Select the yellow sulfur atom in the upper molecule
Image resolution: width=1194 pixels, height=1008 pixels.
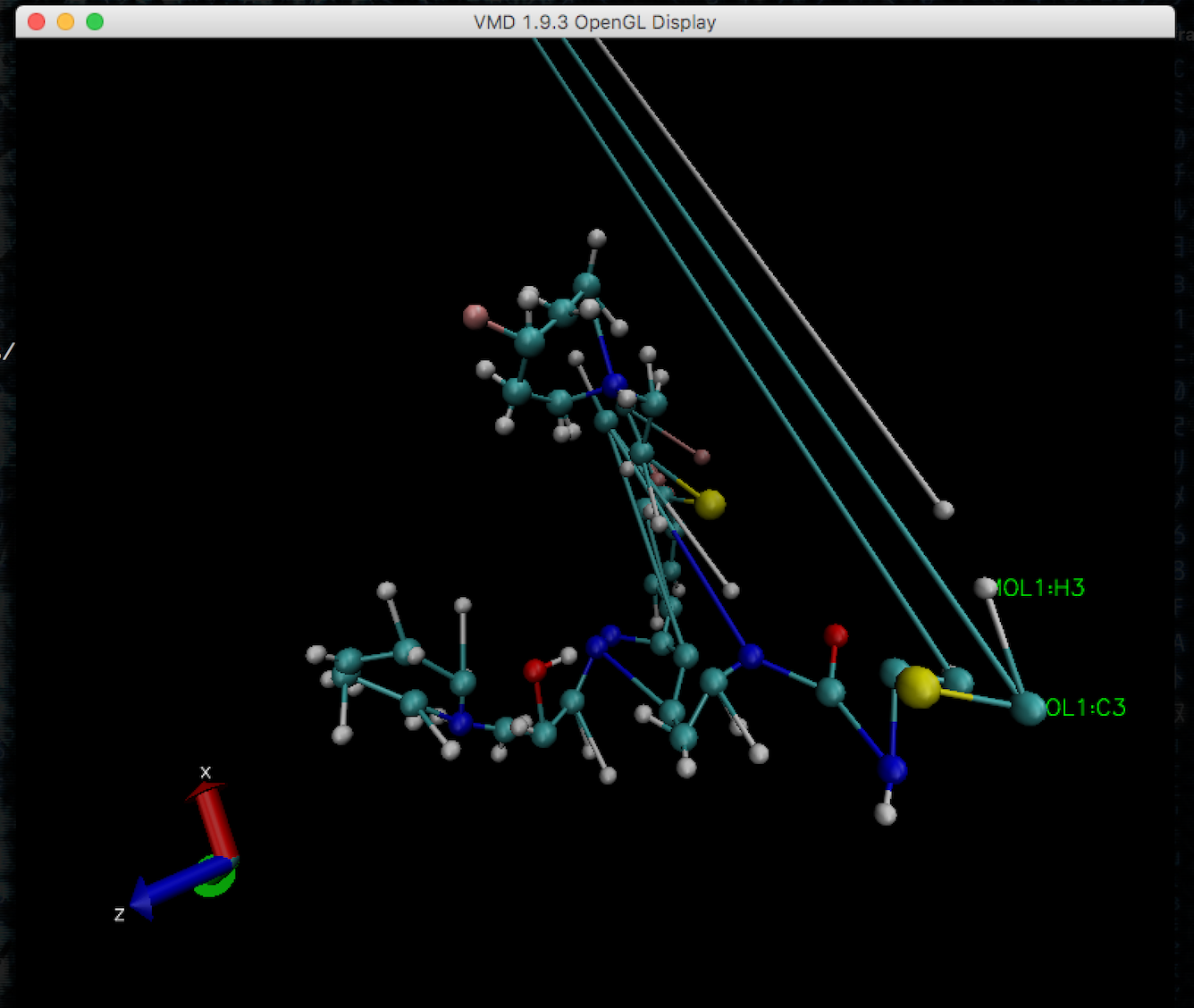712,504
